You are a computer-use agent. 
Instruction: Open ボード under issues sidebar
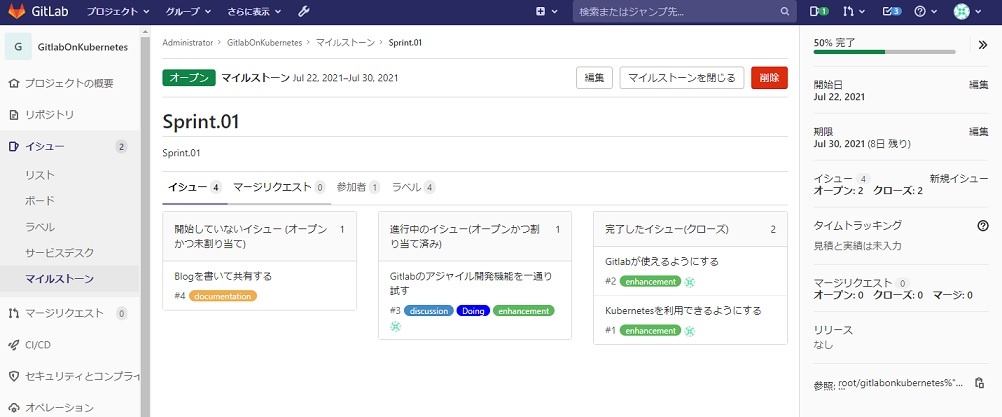[40, 201]
